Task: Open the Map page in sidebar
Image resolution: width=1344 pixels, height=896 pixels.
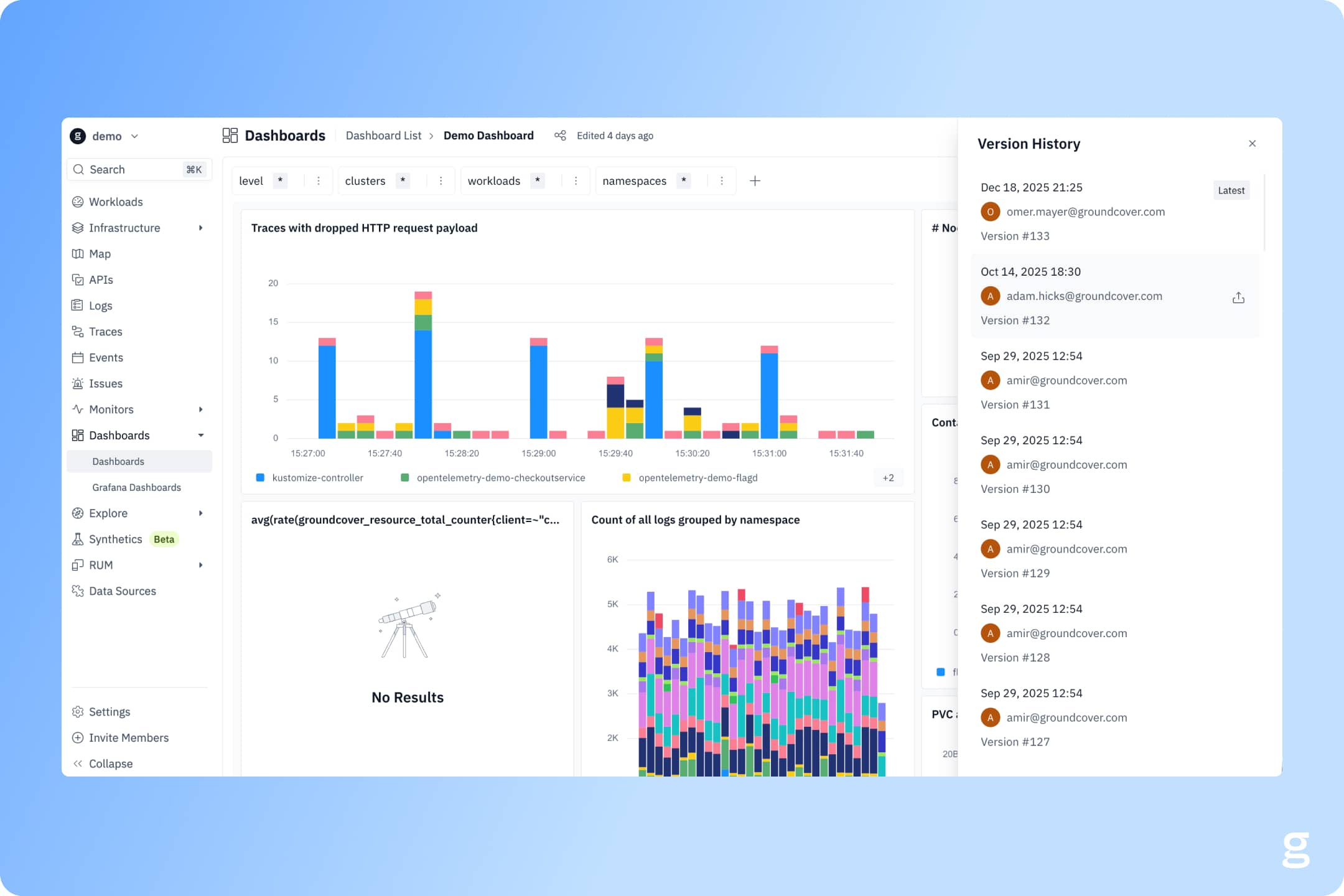Action: pos(100,254)
